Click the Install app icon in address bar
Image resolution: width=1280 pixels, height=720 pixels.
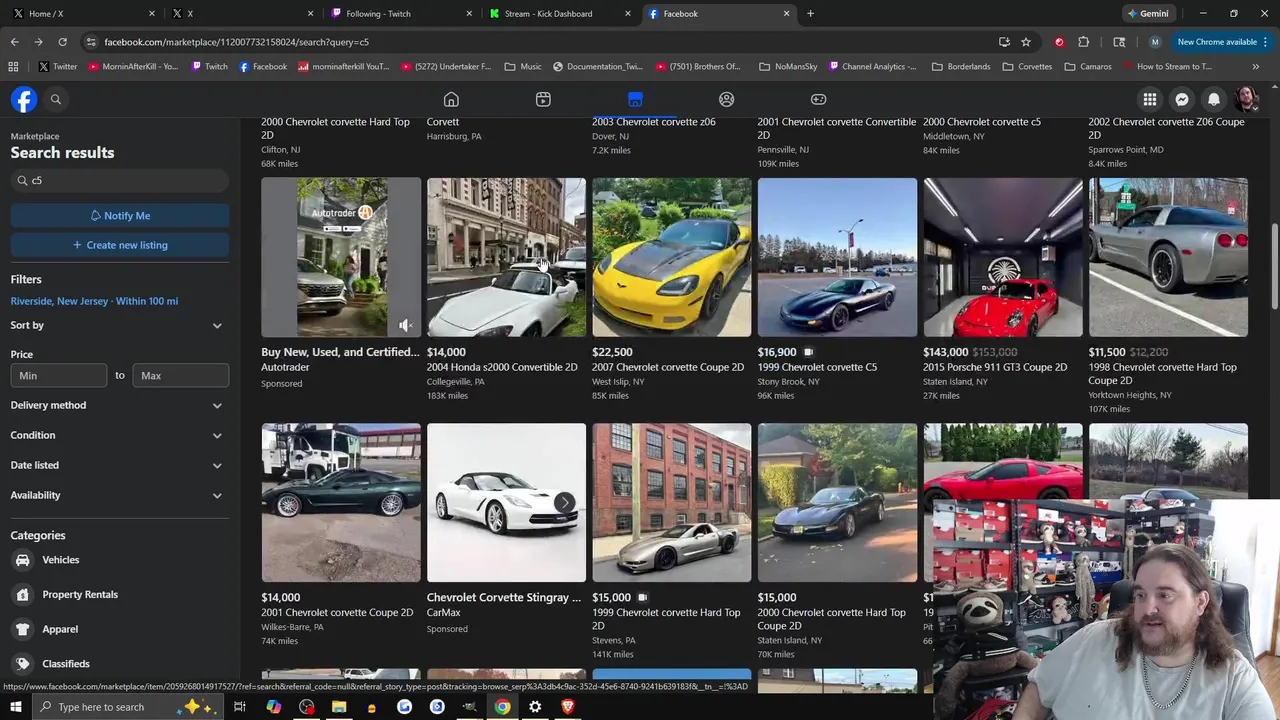(1004, 42)
